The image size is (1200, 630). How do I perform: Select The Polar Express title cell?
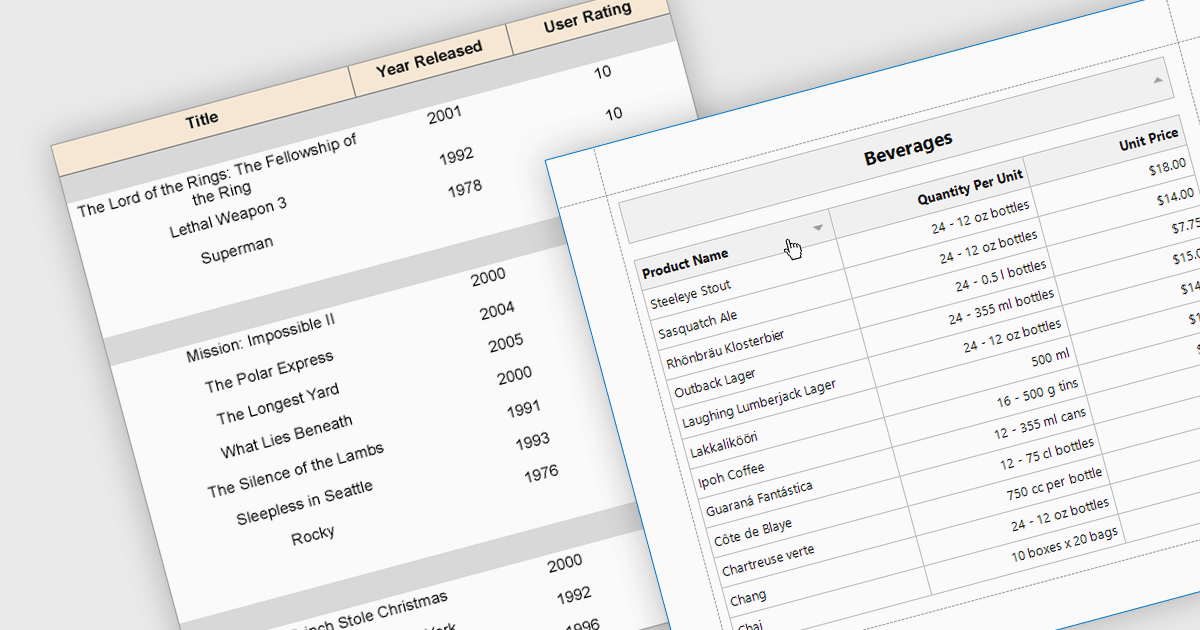(x=269, y=372)
